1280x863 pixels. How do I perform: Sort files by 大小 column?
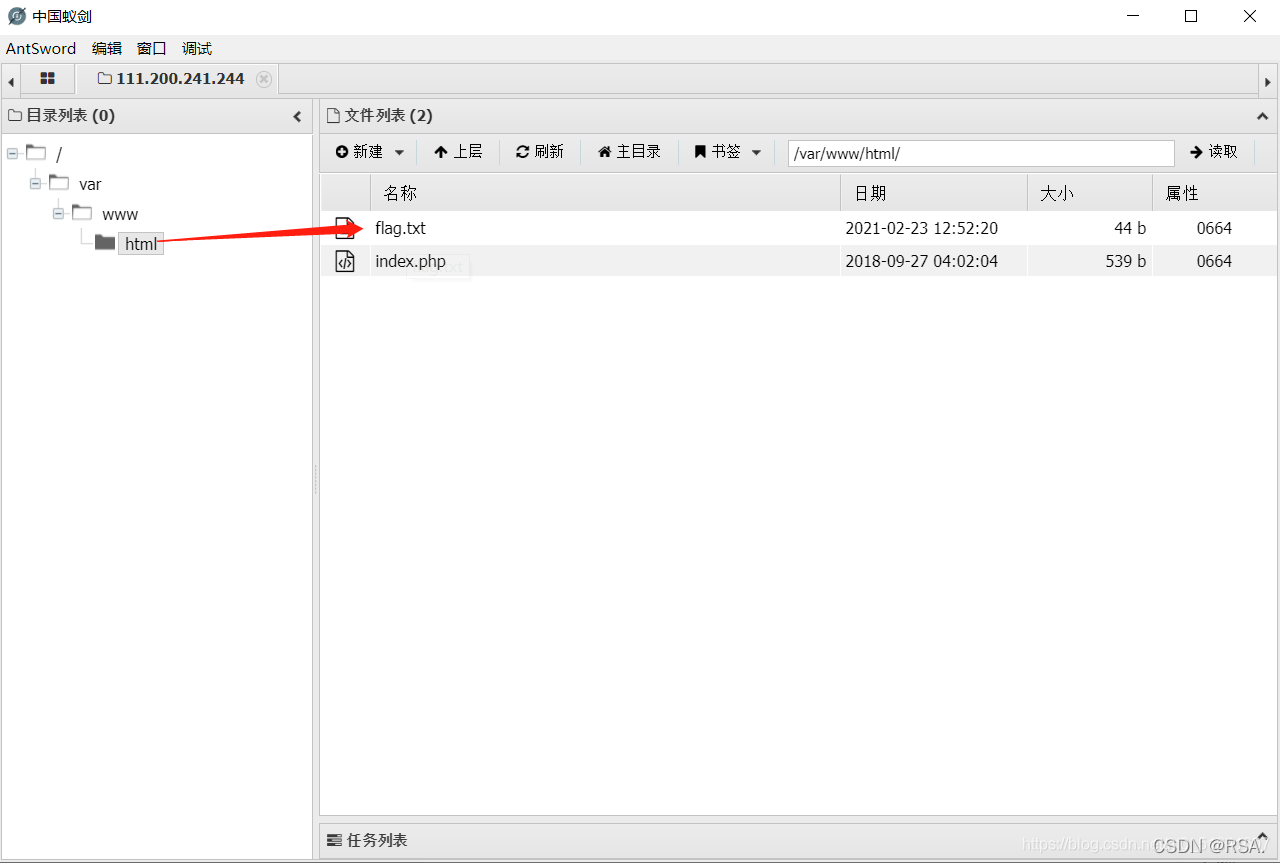pyautogui.click(x=1090, y=193)
